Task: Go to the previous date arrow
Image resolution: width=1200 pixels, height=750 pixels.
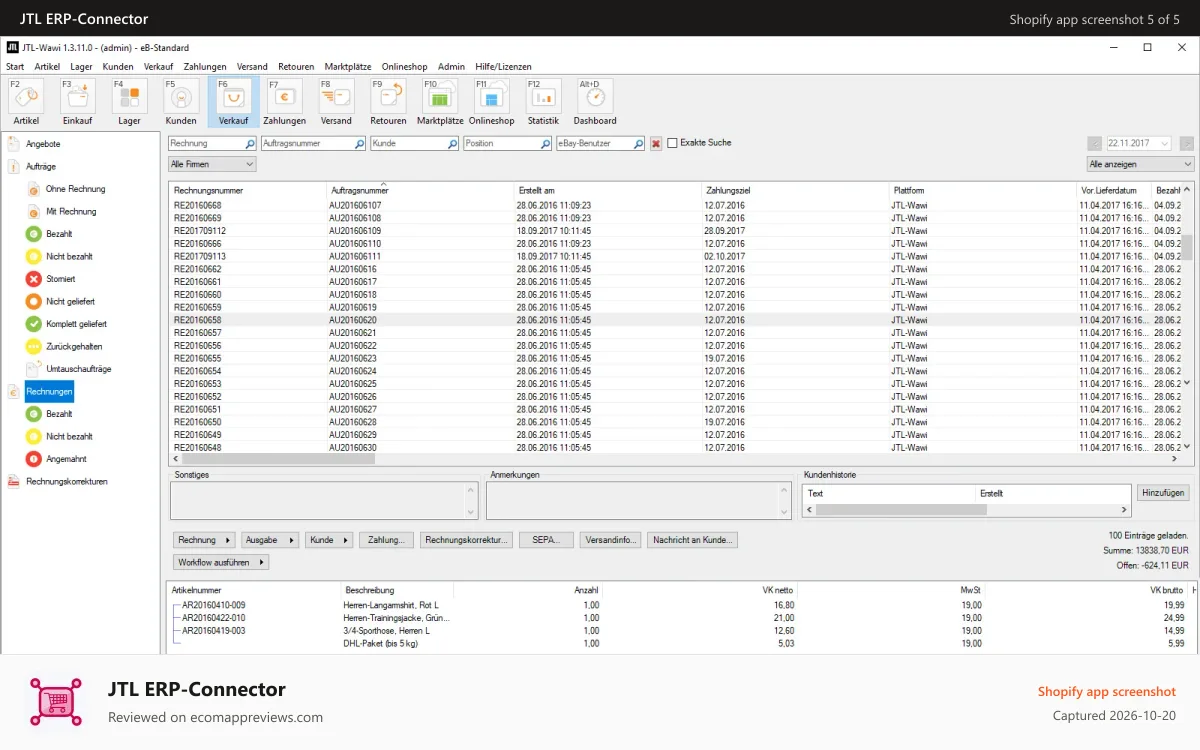Action: (x=1094, y=144)
